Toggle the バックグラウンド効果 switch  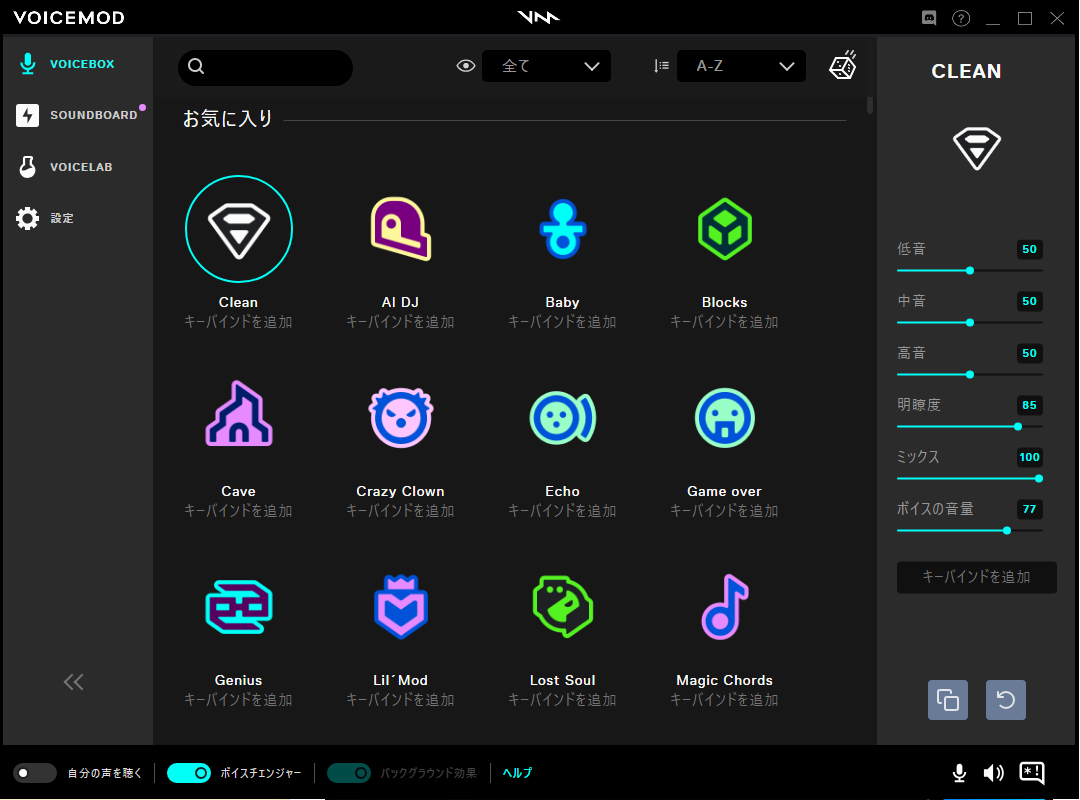point(349,773)
